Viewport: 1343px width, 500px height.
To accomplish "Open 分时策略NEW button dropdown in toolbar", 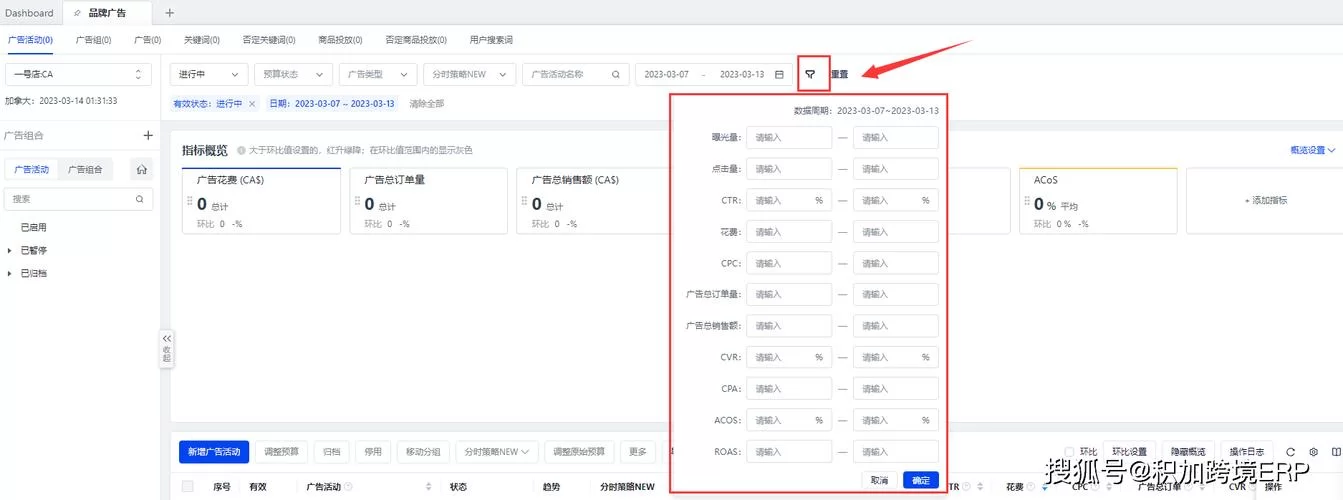I will pos(497,452).
